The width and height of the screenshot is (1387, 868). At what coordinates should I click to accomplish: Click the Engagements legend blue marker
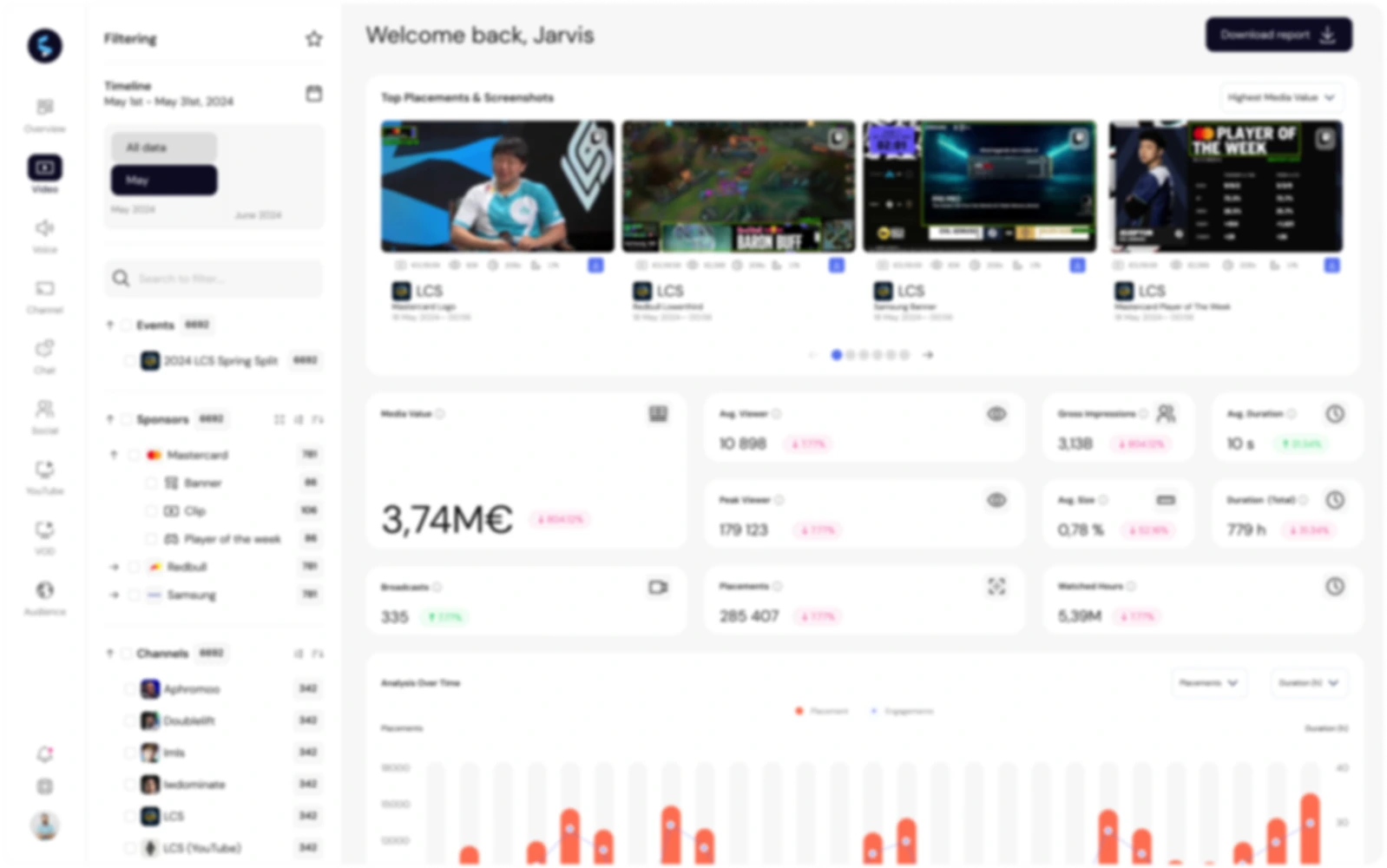(873, 711)
